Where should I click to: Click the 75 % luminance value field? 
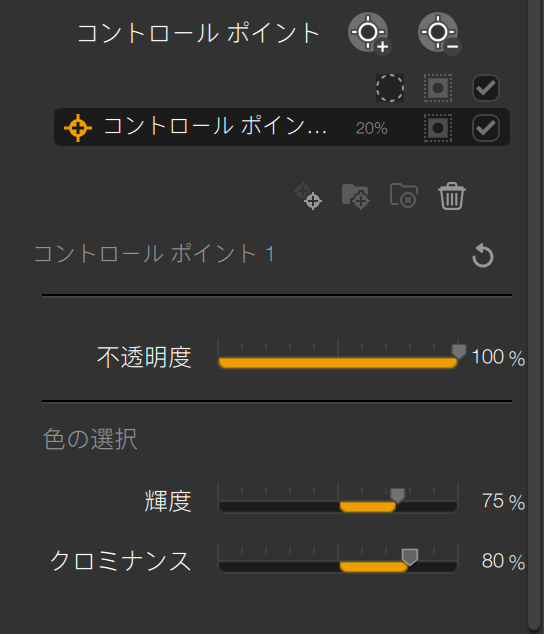point(503,501)
